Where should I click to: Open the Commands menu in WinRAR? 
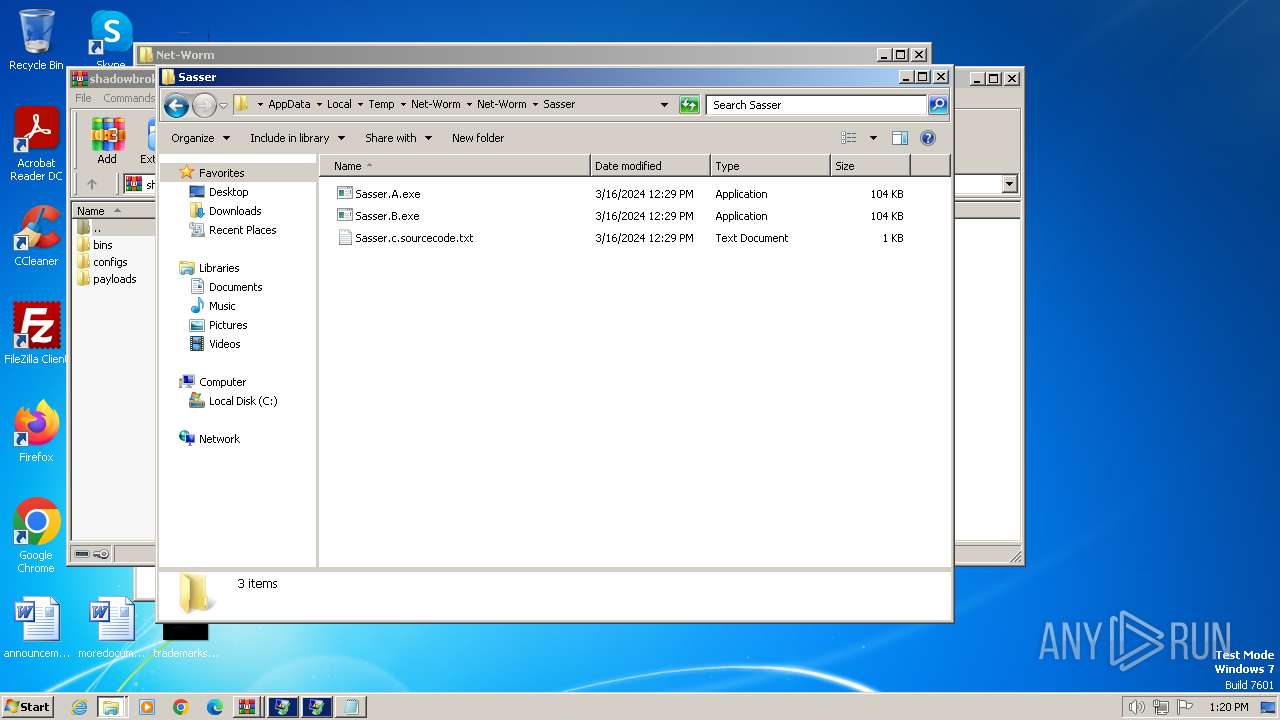129,98
